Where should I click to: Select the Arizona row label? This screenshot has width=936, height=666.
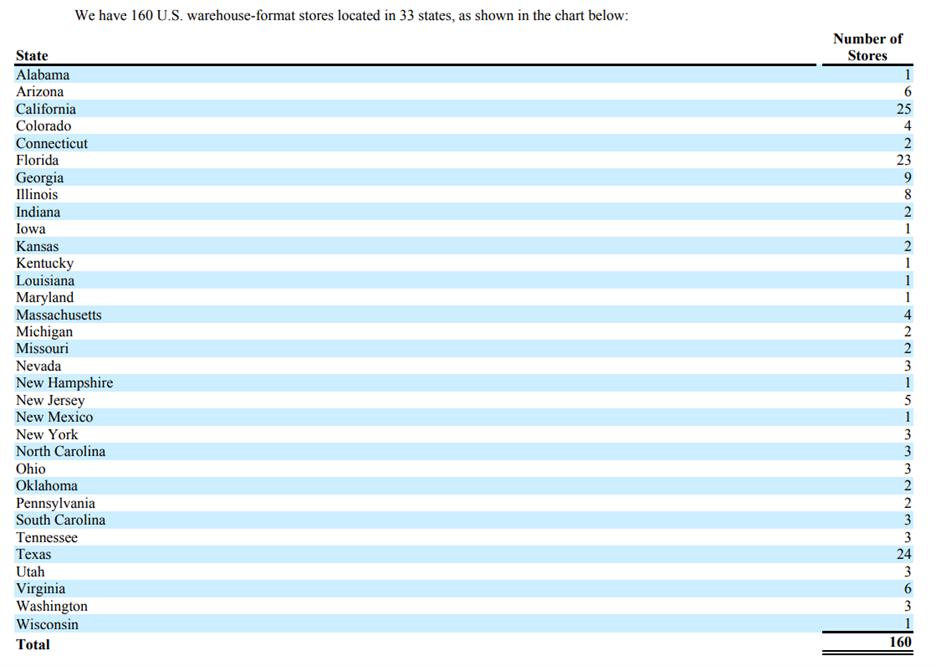click(39, 91)
